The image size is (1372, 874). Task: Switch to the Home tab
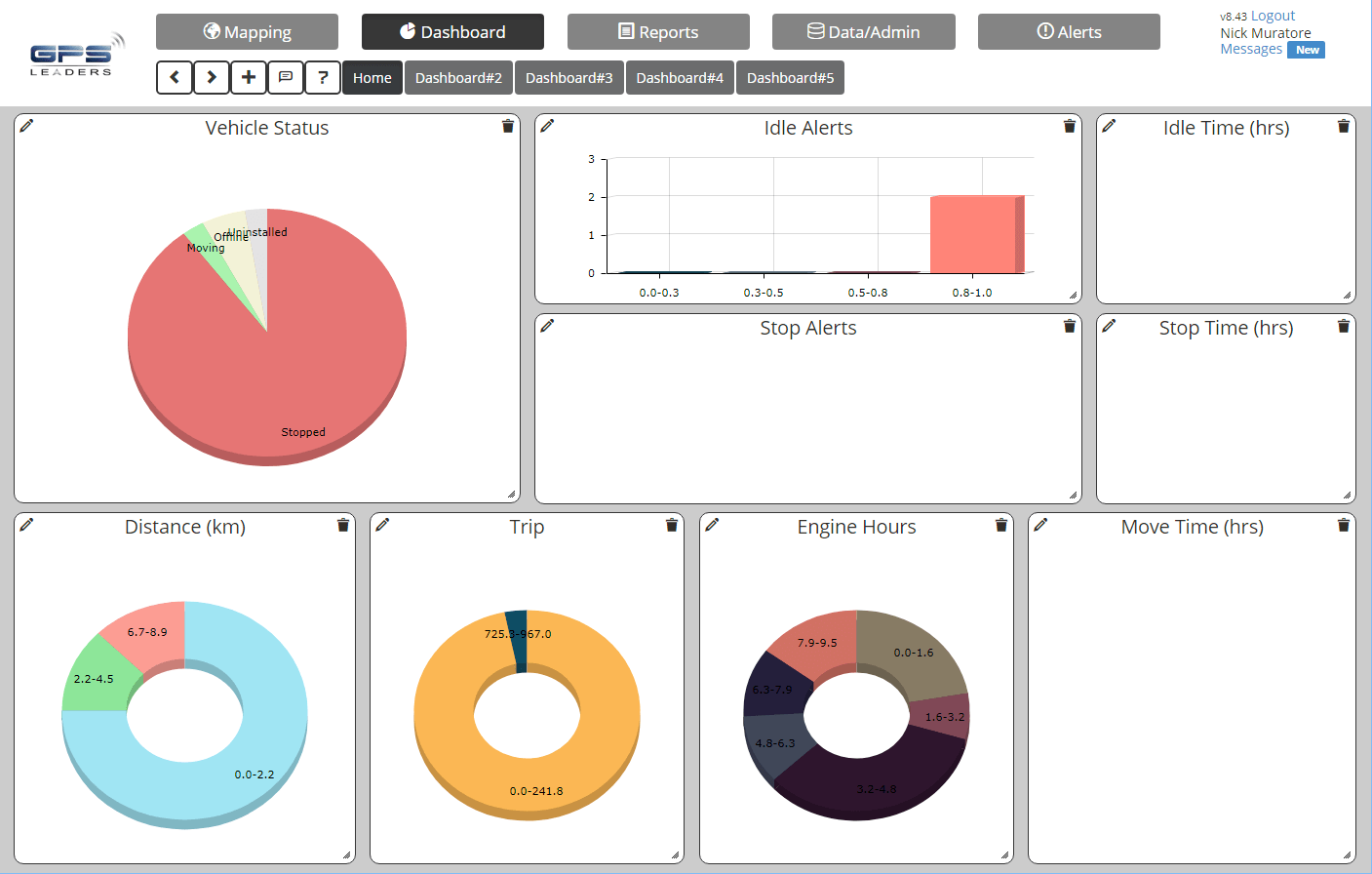(x=372, y=77)
